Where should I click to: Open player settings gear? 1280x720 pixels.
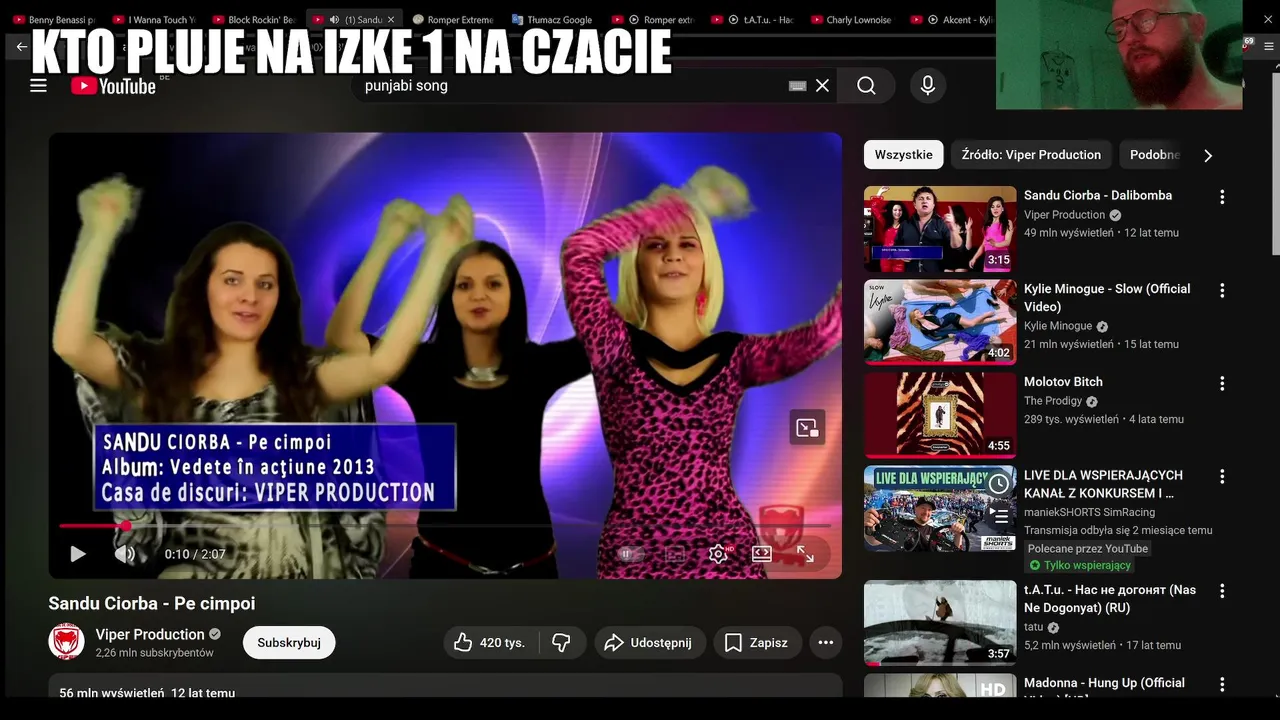click(718, 553)
